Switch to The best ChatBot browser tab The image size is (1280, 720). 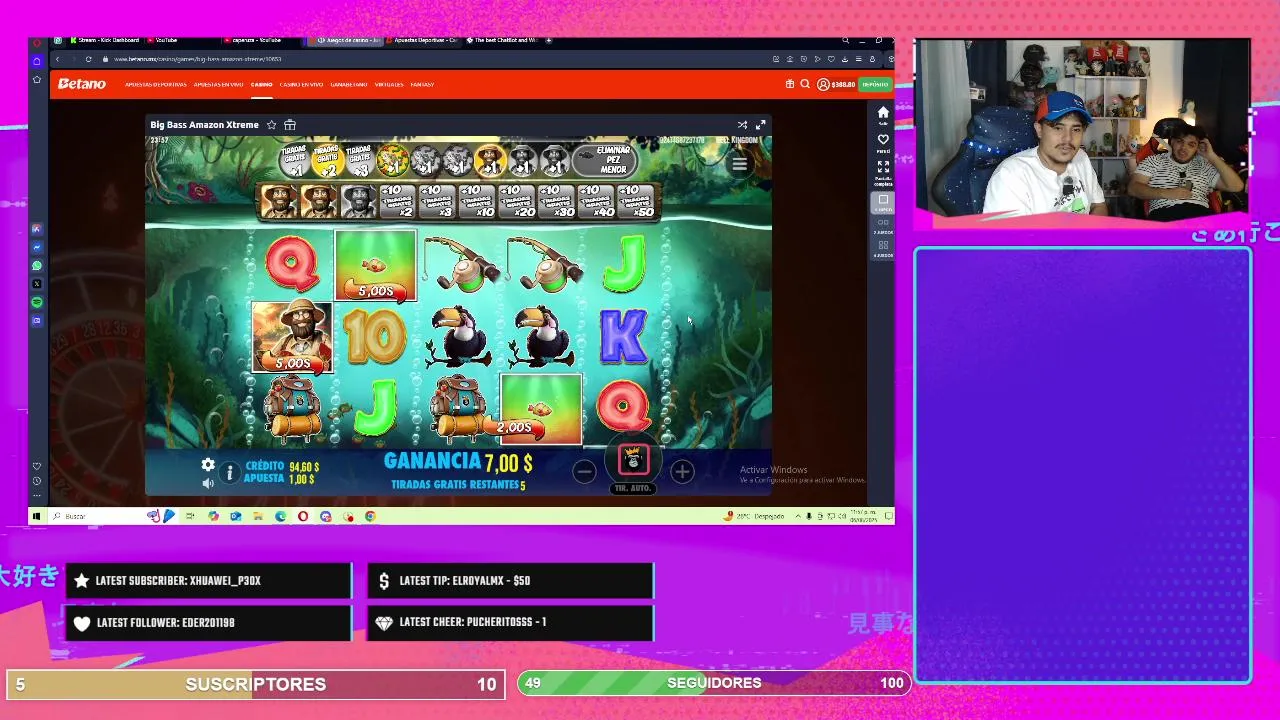coord(502,40)
